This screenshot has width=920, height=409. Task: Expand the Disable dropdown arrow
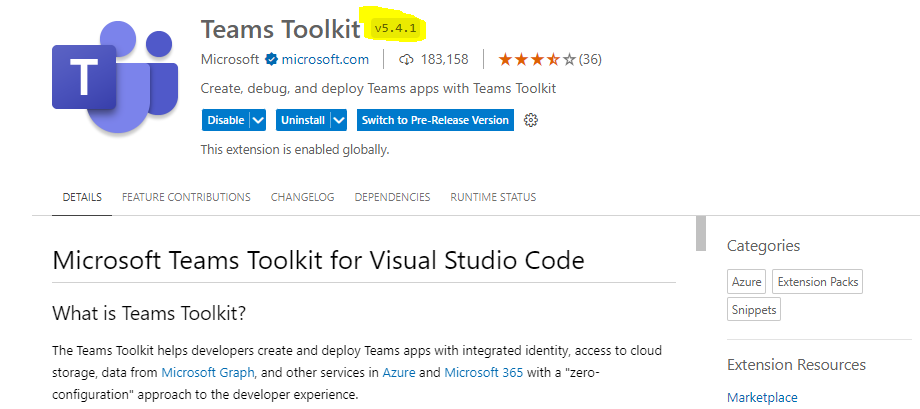pyautogui.click(x=258, y=120)
